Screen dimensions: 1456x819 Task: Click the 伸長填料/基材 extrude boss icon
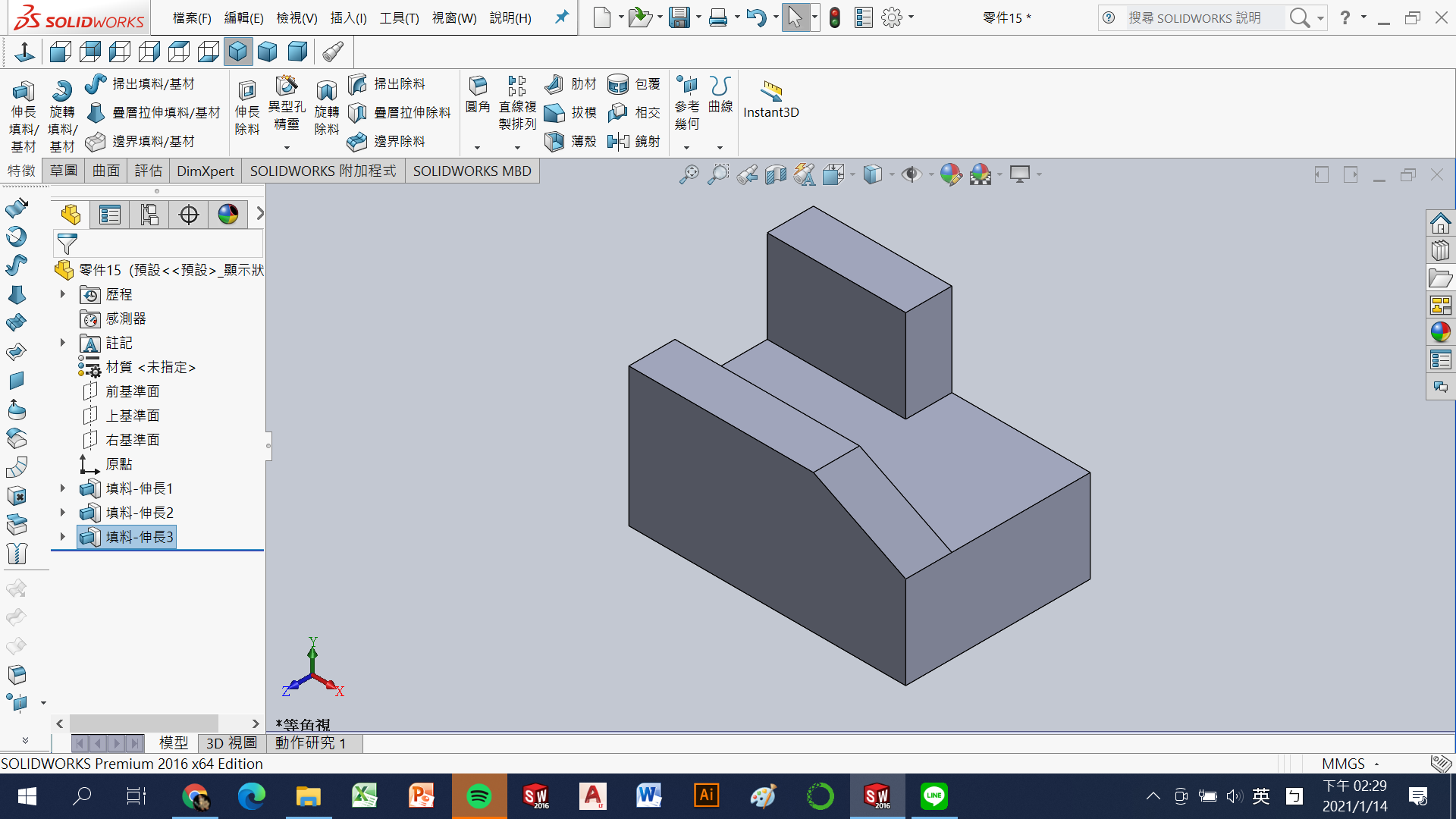coord(23,93)
